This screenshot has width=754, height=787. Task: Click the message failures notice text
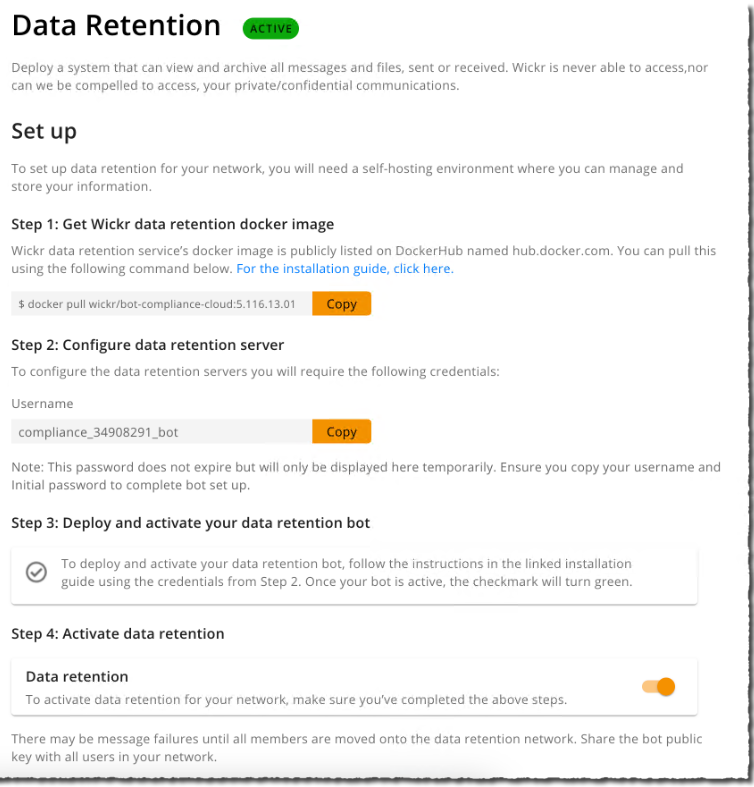pyautogui.click(x=357, y=748)
